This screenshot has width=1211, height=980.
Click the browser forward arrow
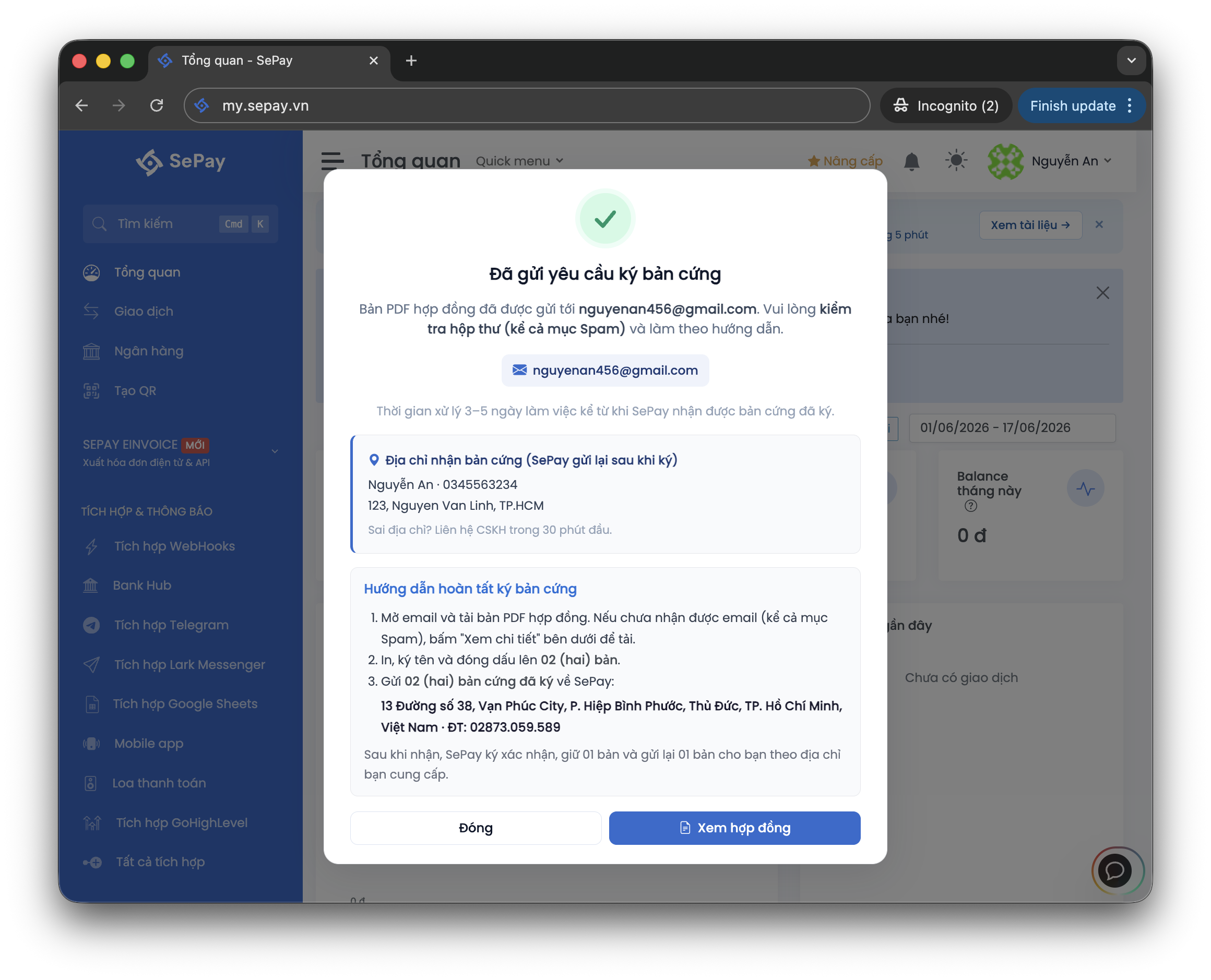[x=118, y=105]
